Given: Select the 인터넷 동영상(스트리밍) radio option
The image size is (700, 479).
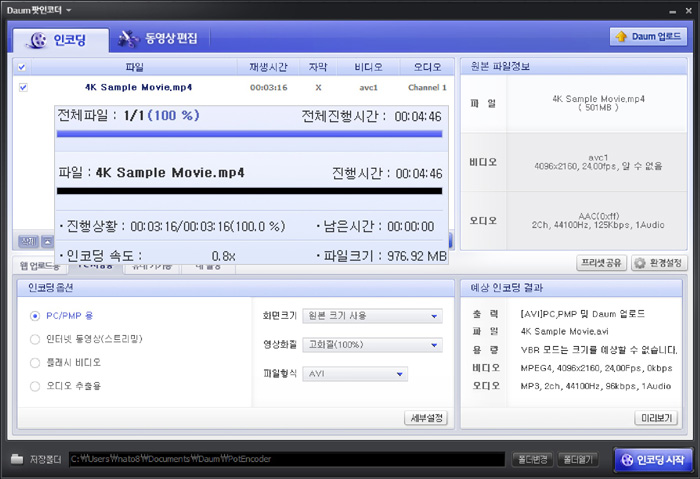Looking at the screenshot, I should click(x=37, y=339).
